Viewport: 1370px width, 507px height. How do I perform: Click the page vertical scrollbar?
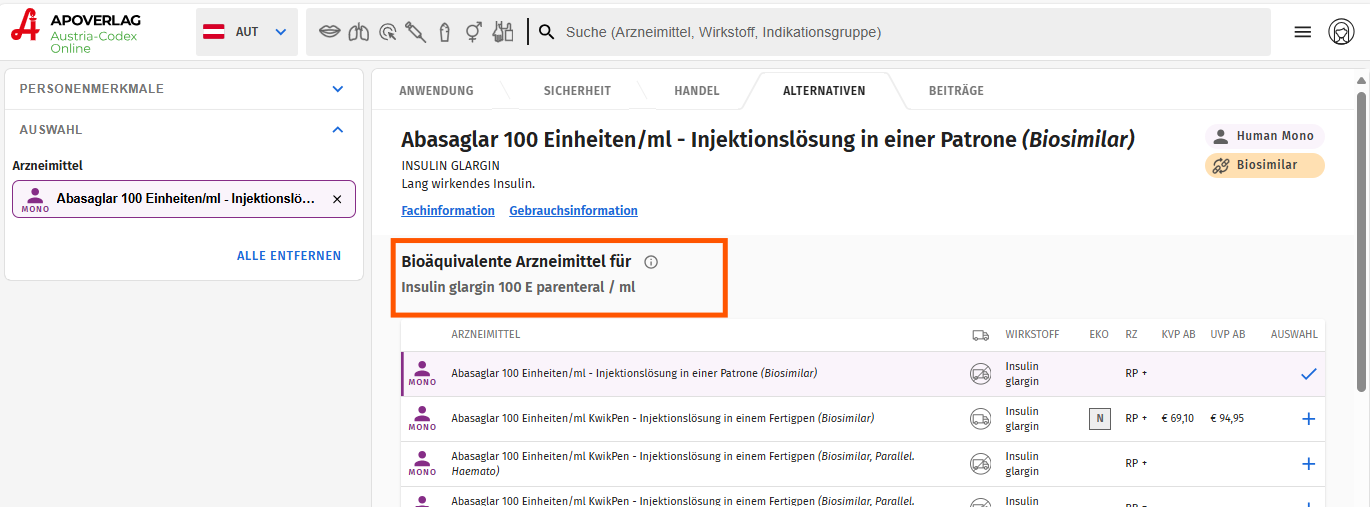pyautogui.click(x=1361, y=240)
